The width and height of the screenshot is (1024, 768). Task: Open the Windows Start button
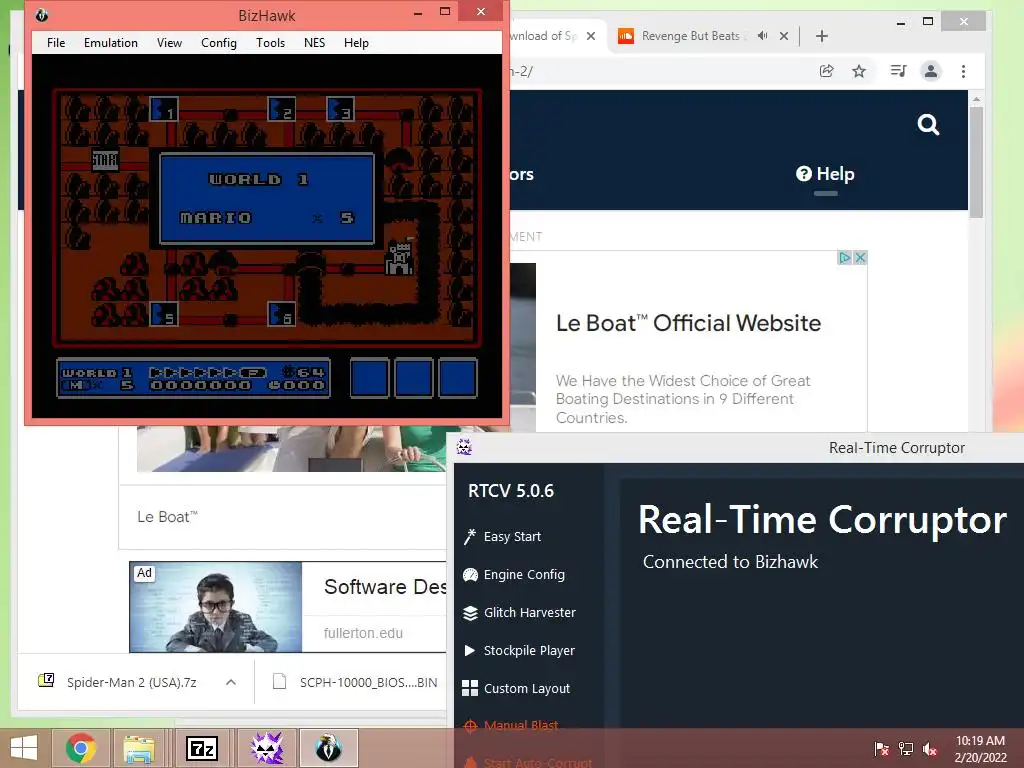point(24,748)
